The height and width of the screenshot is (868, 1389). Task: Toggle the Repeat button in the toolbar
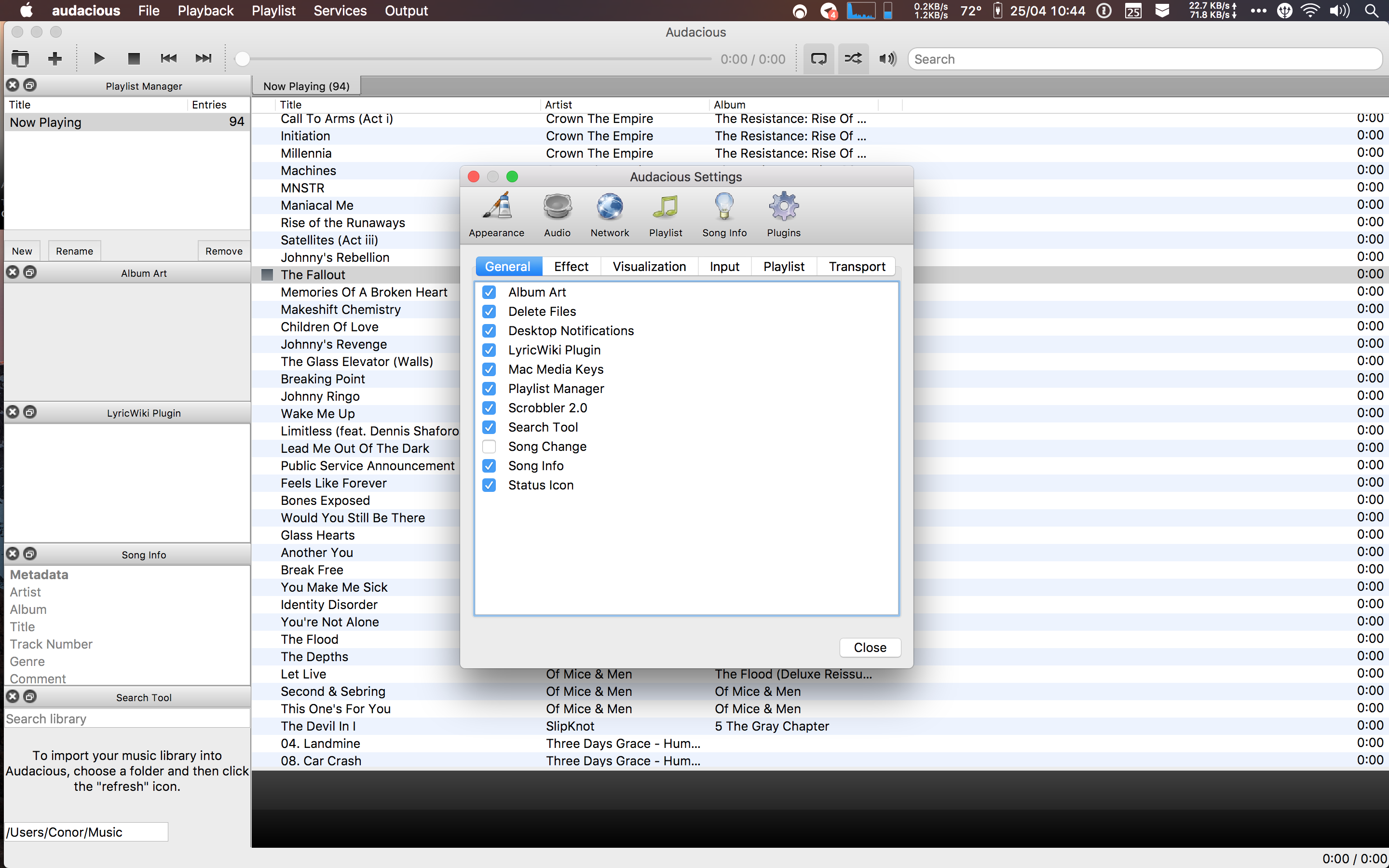pos(818,58)
